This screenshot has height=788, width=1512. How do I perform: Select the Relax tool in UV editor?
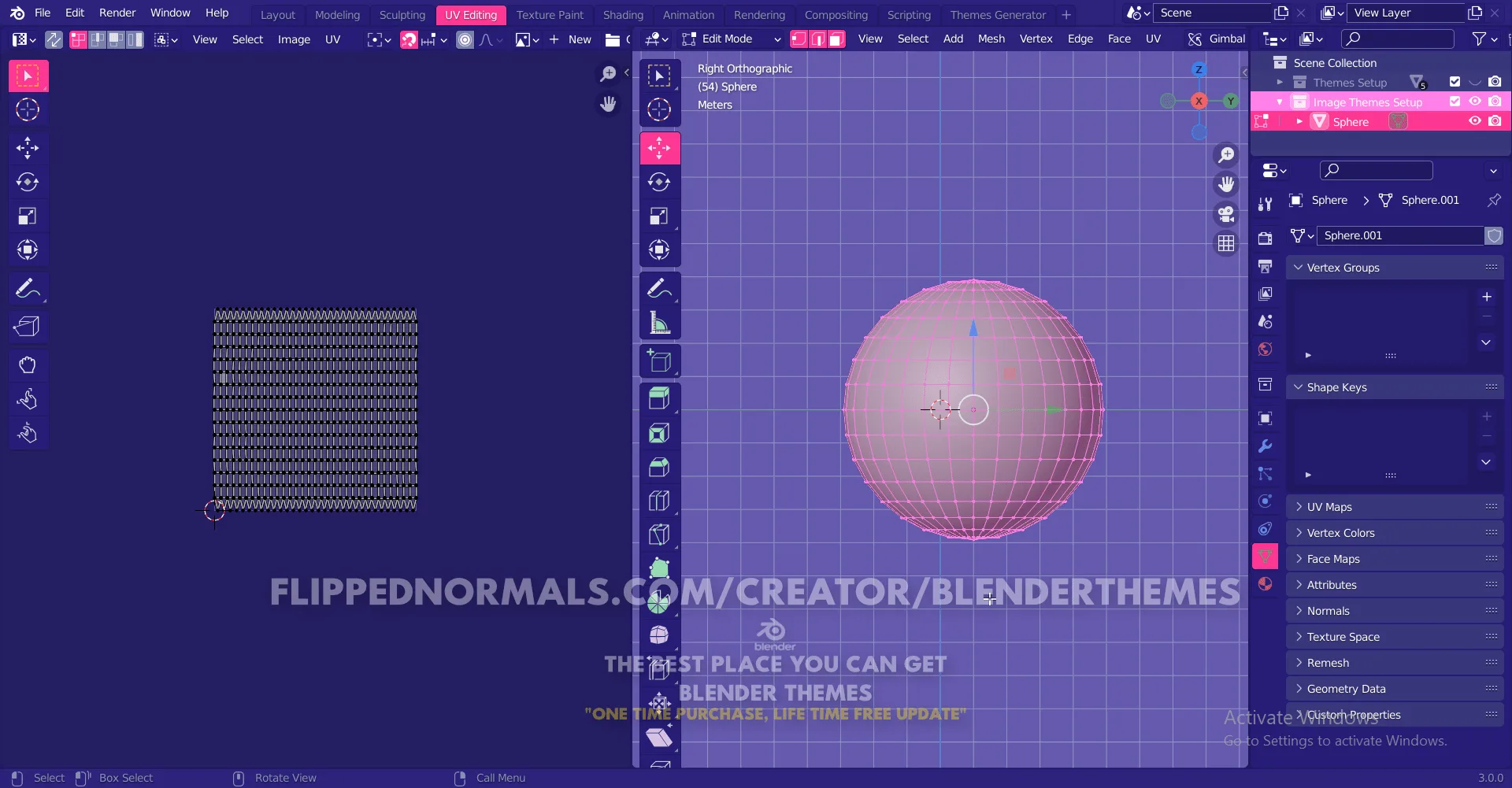tap(28, 399)
